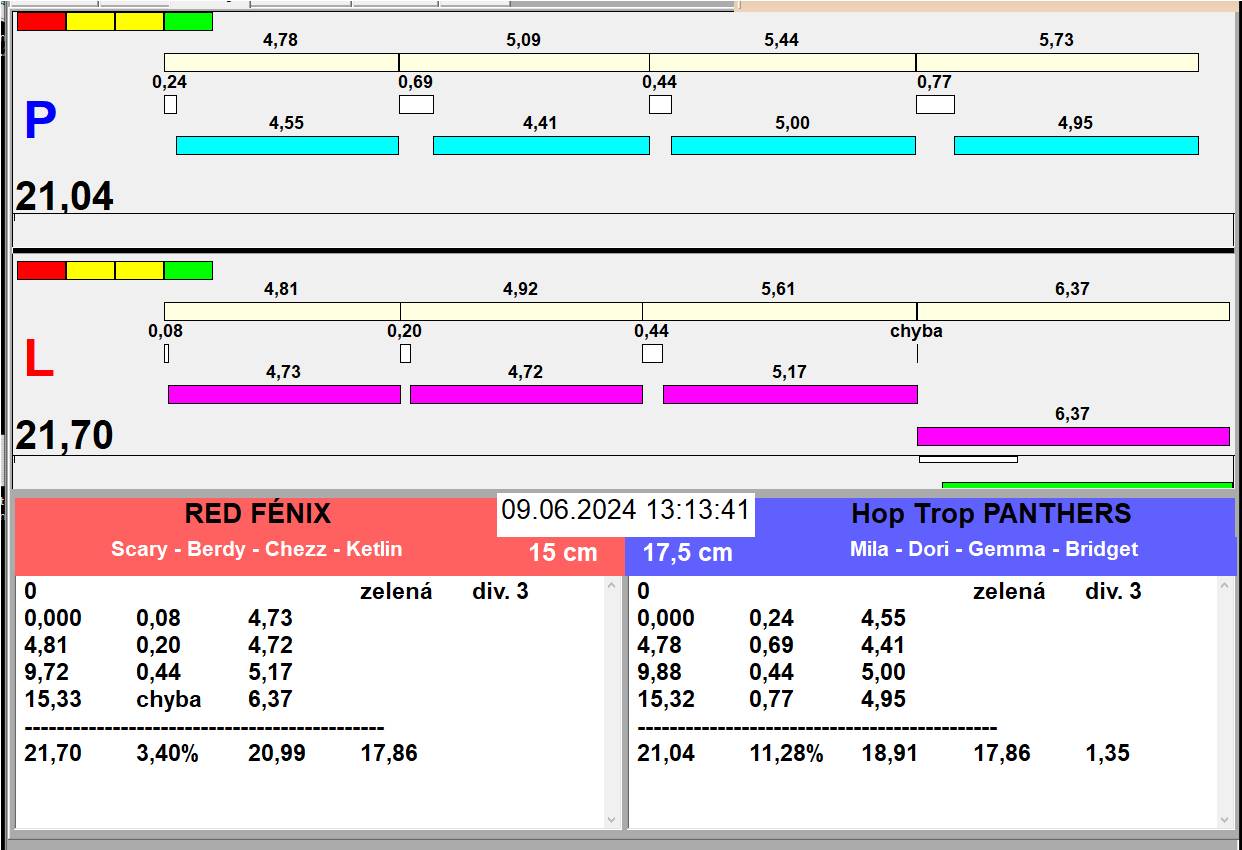Click the green start light in lane L
Screen dimensions: 1242x850
[x=188, y=270]
